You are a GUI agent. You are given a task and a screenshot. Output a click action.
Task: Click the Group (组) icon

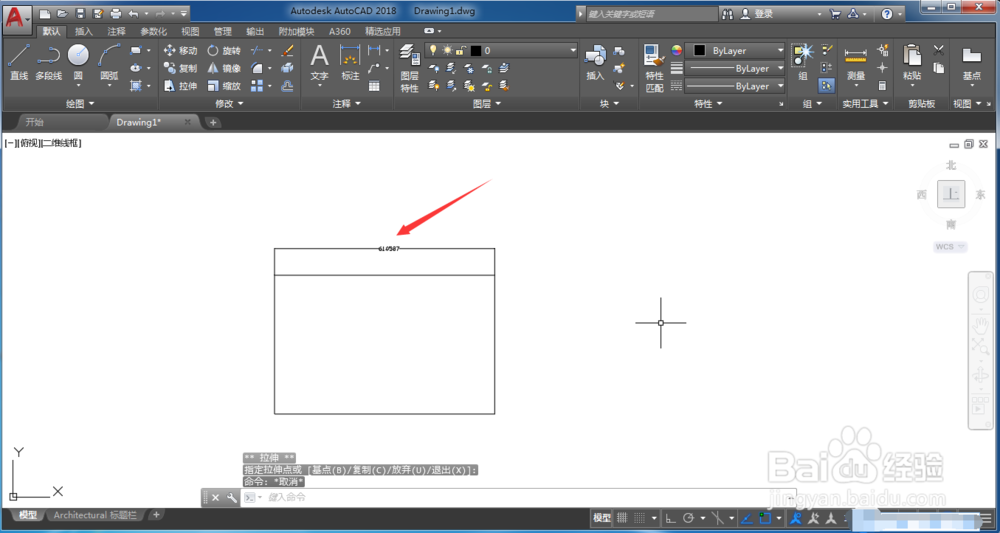coord(802,62)
